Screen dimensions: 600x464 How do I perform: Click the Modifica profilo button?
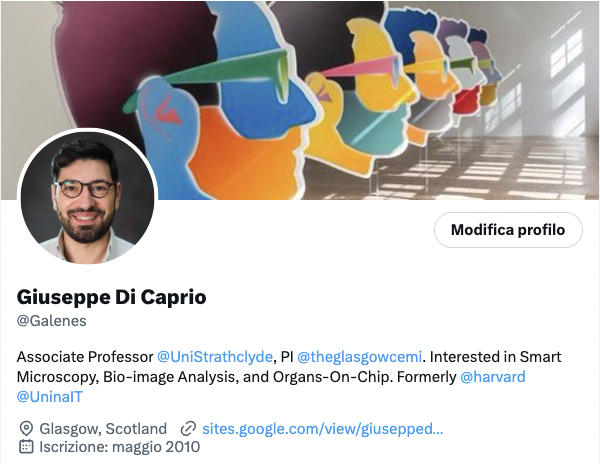pos(508,230)
